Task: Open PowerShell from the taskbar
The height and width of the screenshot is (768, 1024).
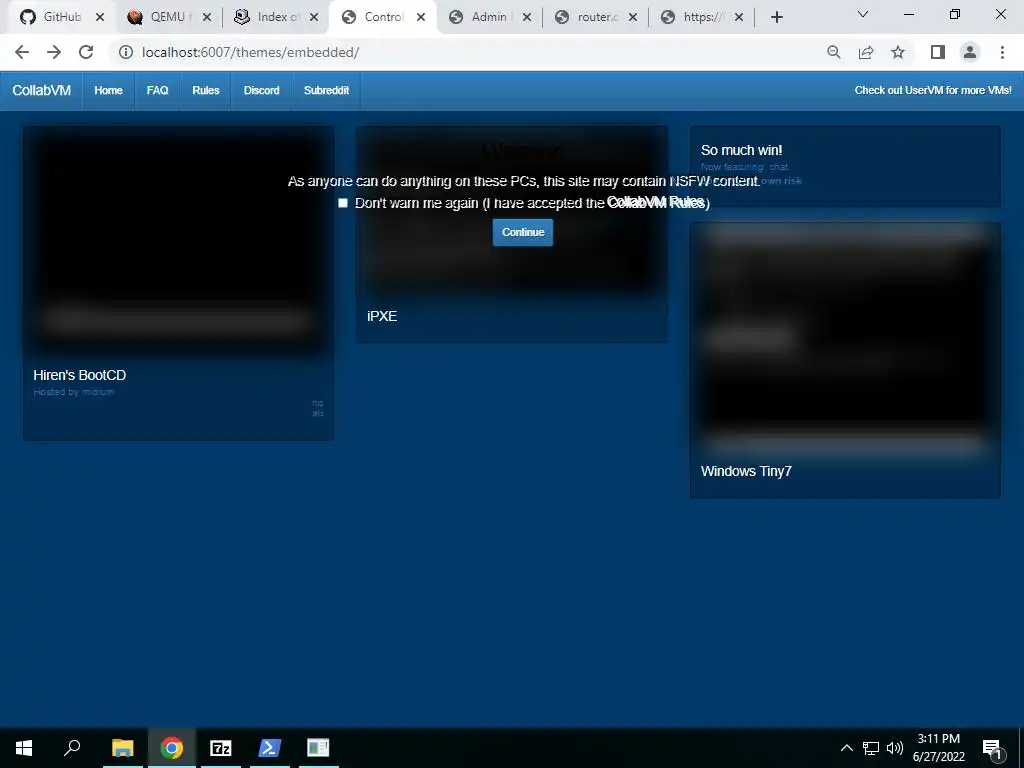Action: (270, 748)
